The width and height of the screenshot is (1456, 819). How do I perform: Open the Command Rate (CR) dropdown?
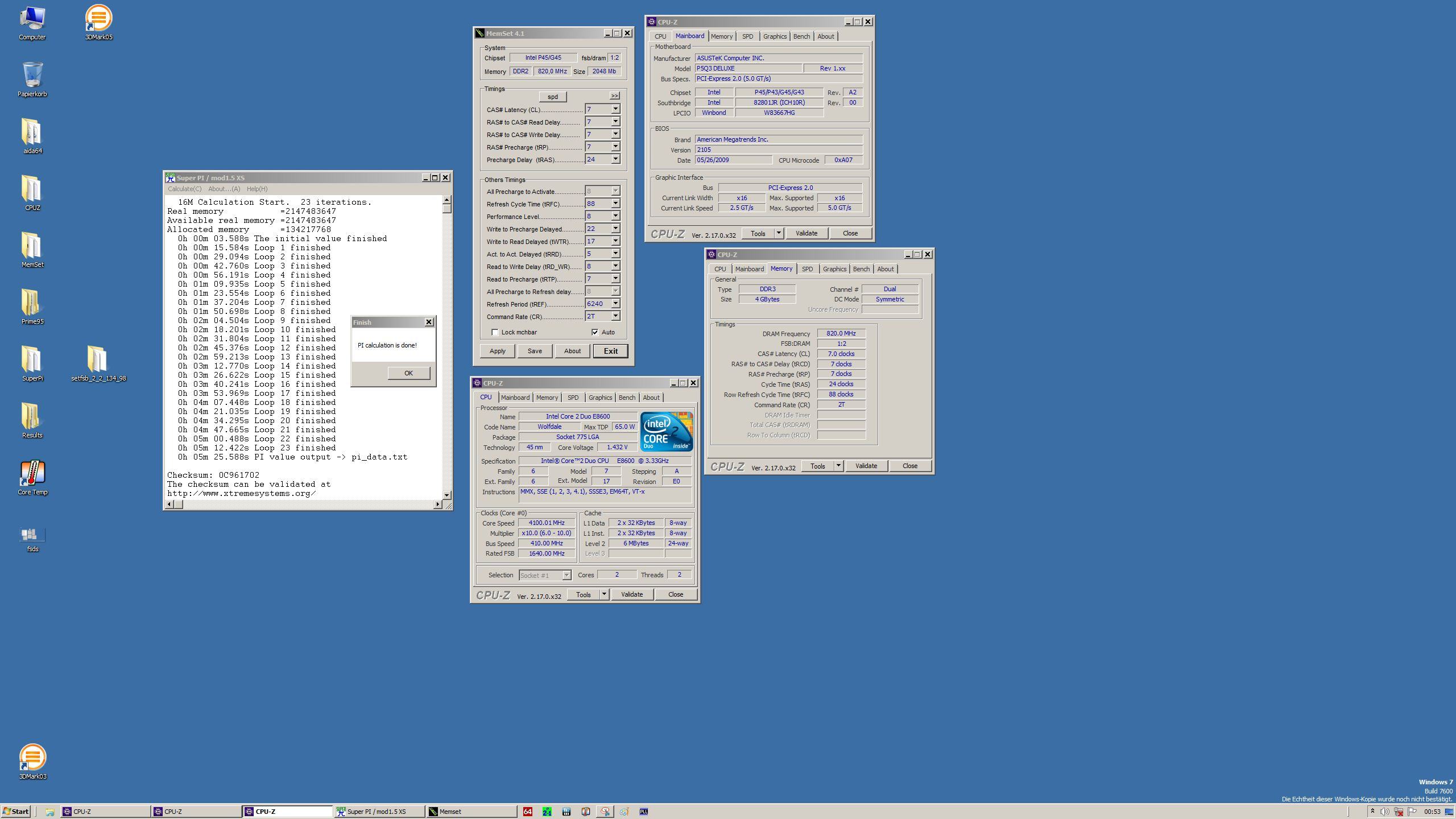tap(615, 317)
